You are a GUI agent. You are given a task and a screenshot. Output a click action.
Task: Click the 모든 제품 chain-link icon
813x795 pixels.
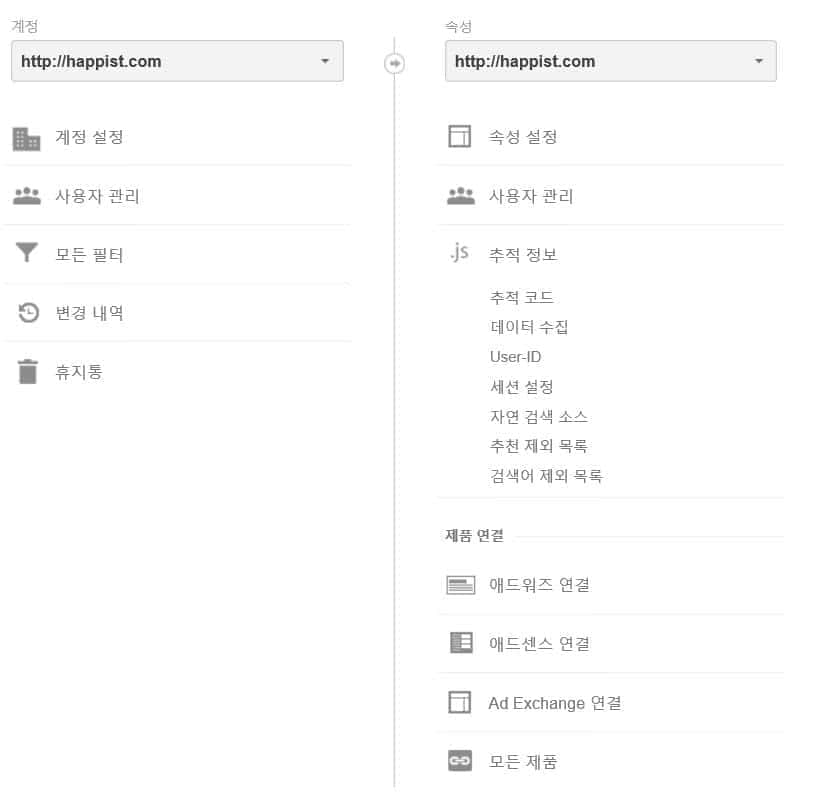tap(460, 761)
